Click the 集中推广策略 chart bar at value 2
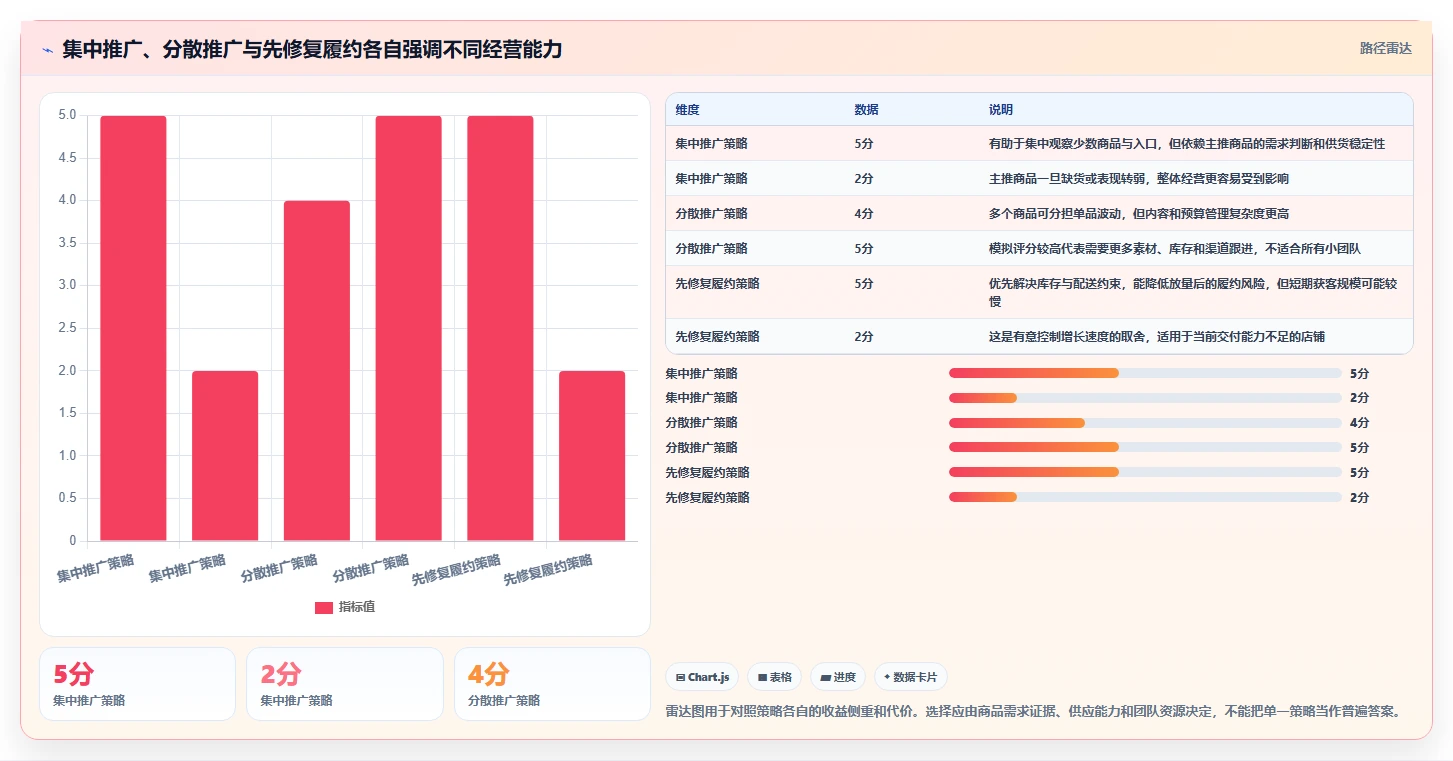Screen dimensions: 1453x761 click(x=225, y=456)
